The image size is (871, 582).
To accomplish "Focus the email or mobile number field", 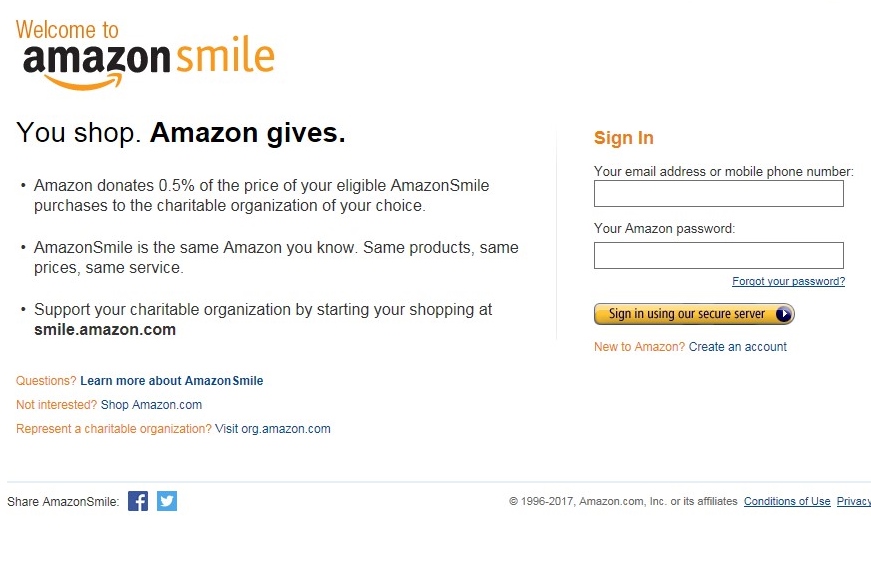I will (718, 194).
